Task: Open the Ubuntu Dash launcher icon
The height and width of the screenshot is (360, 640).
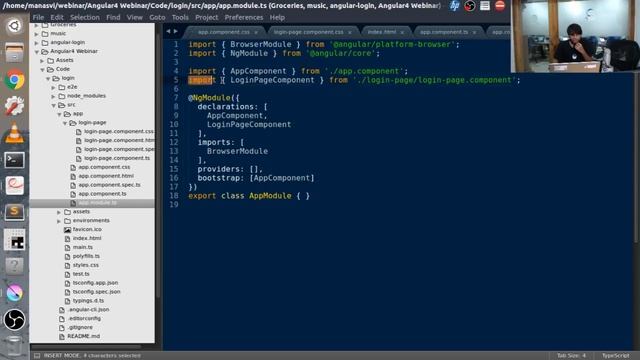Action: click(x=14, y=26)
